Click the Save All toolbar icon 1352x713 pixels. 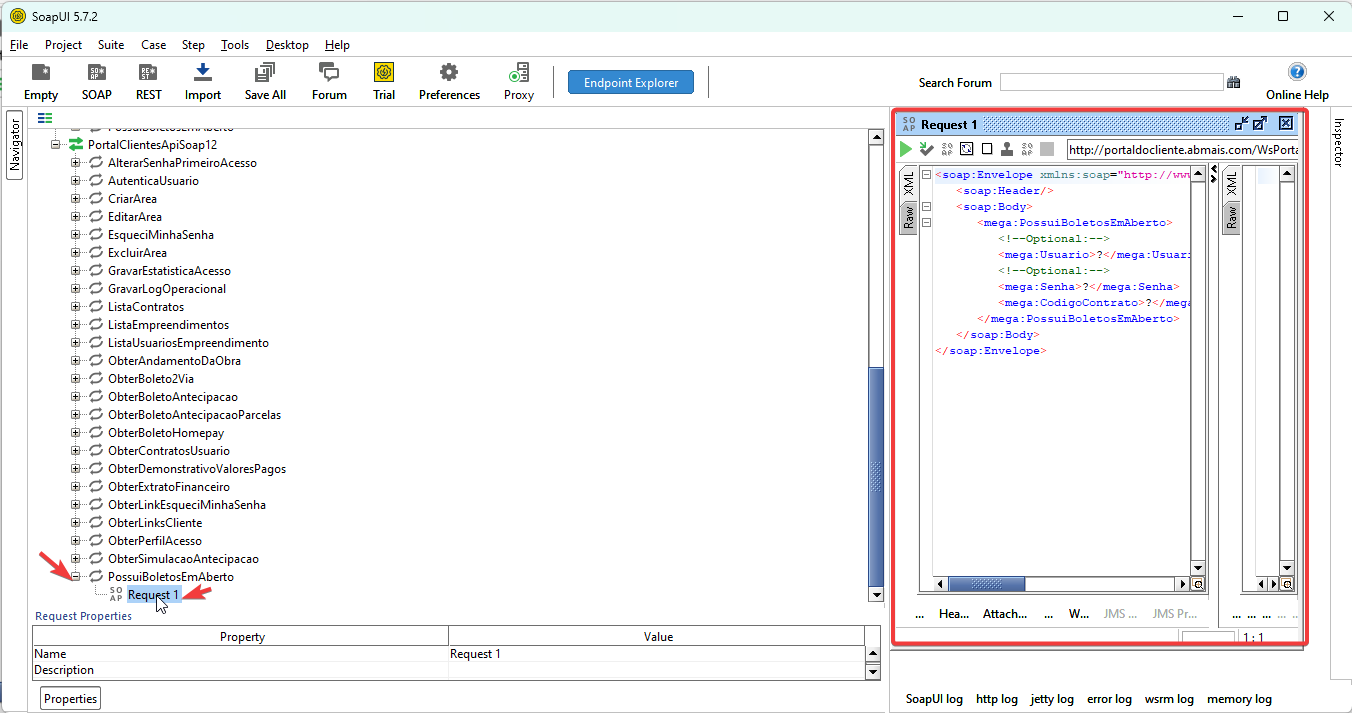coord(265,73)
